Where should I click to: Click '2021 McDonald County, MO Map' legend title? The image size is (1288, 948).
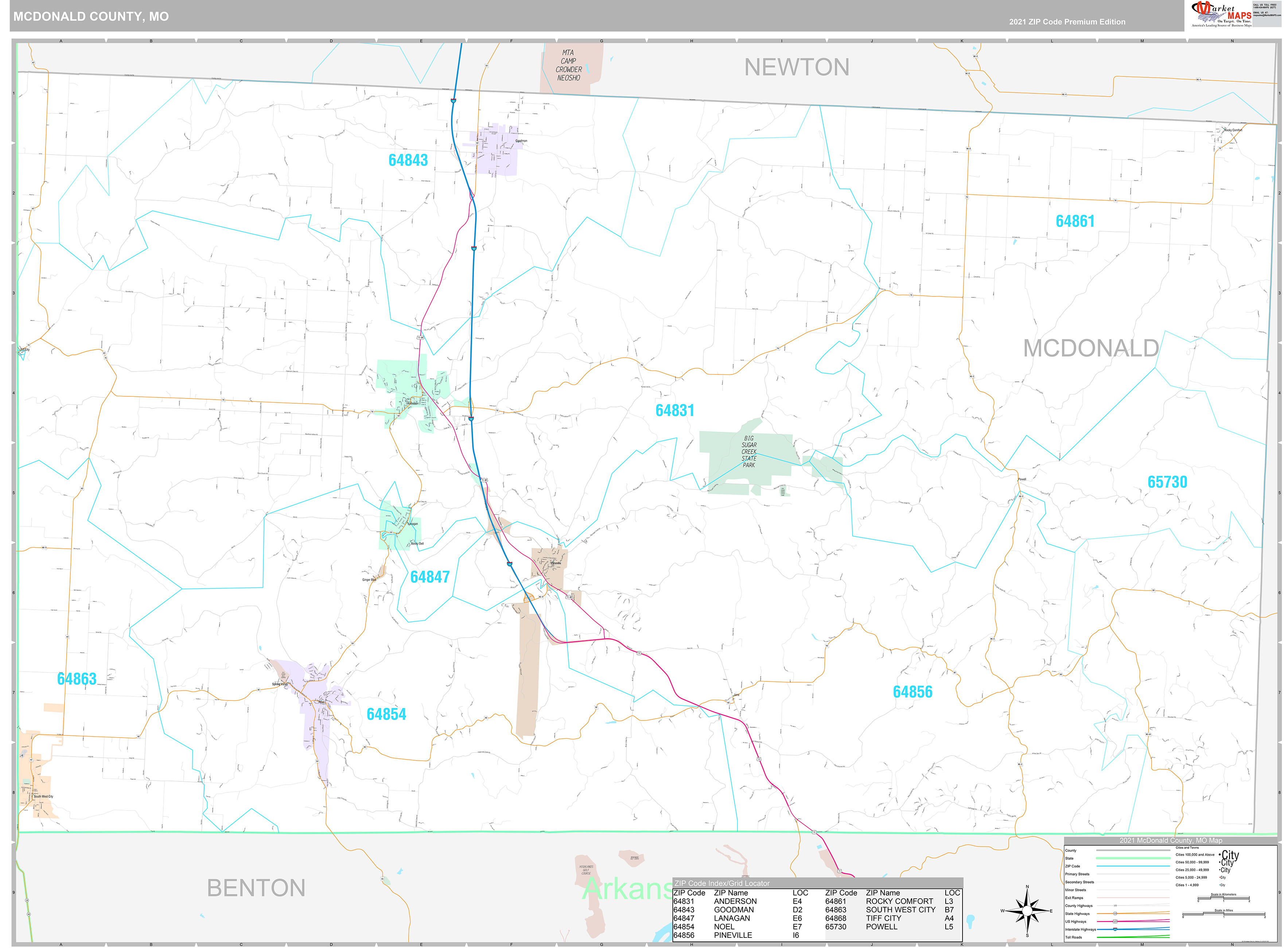(x=1170, y=841)
